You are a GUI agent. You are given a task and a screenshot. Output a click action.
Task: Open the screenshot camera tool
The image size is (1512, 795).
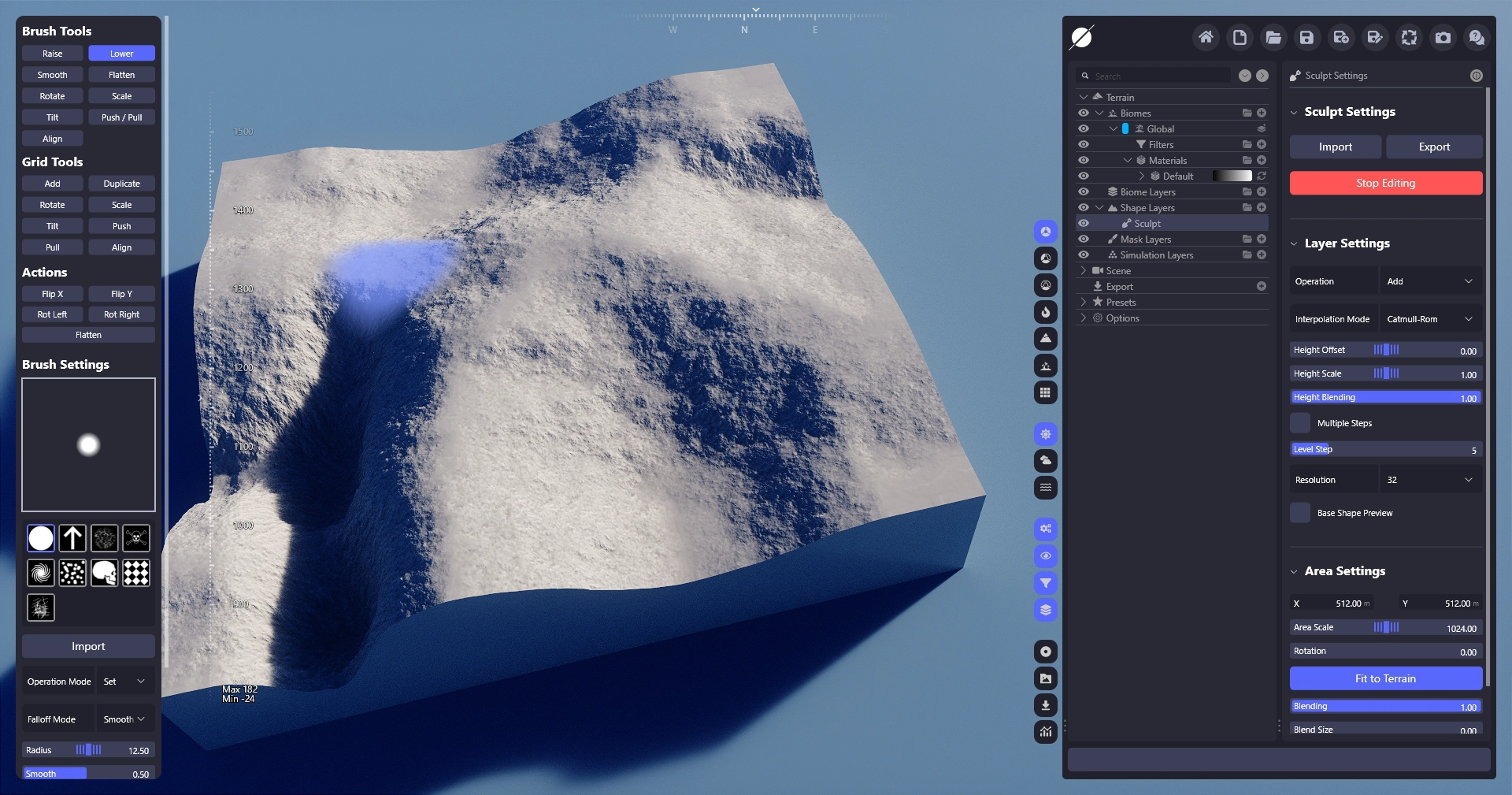(x=1443, y=37)
